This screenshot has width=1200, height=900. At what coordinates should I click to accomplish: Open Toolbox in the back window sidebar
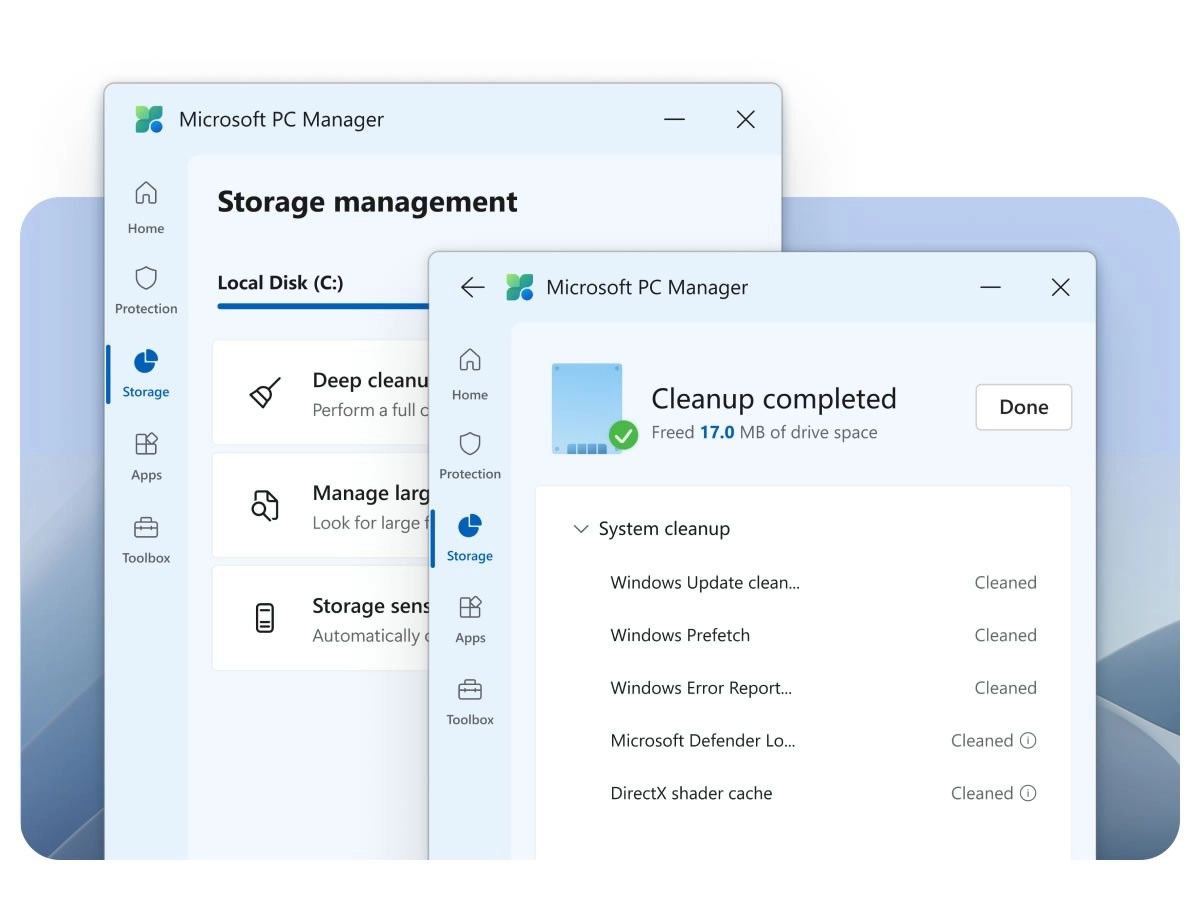click(x=146, y=539)
